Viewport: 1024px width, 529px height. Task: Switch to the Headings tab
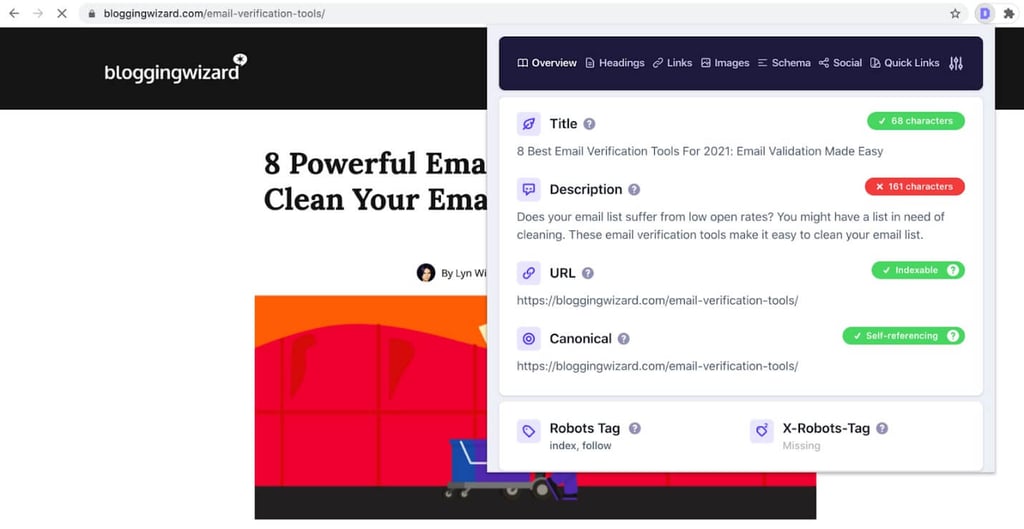(x=614, y=63)
